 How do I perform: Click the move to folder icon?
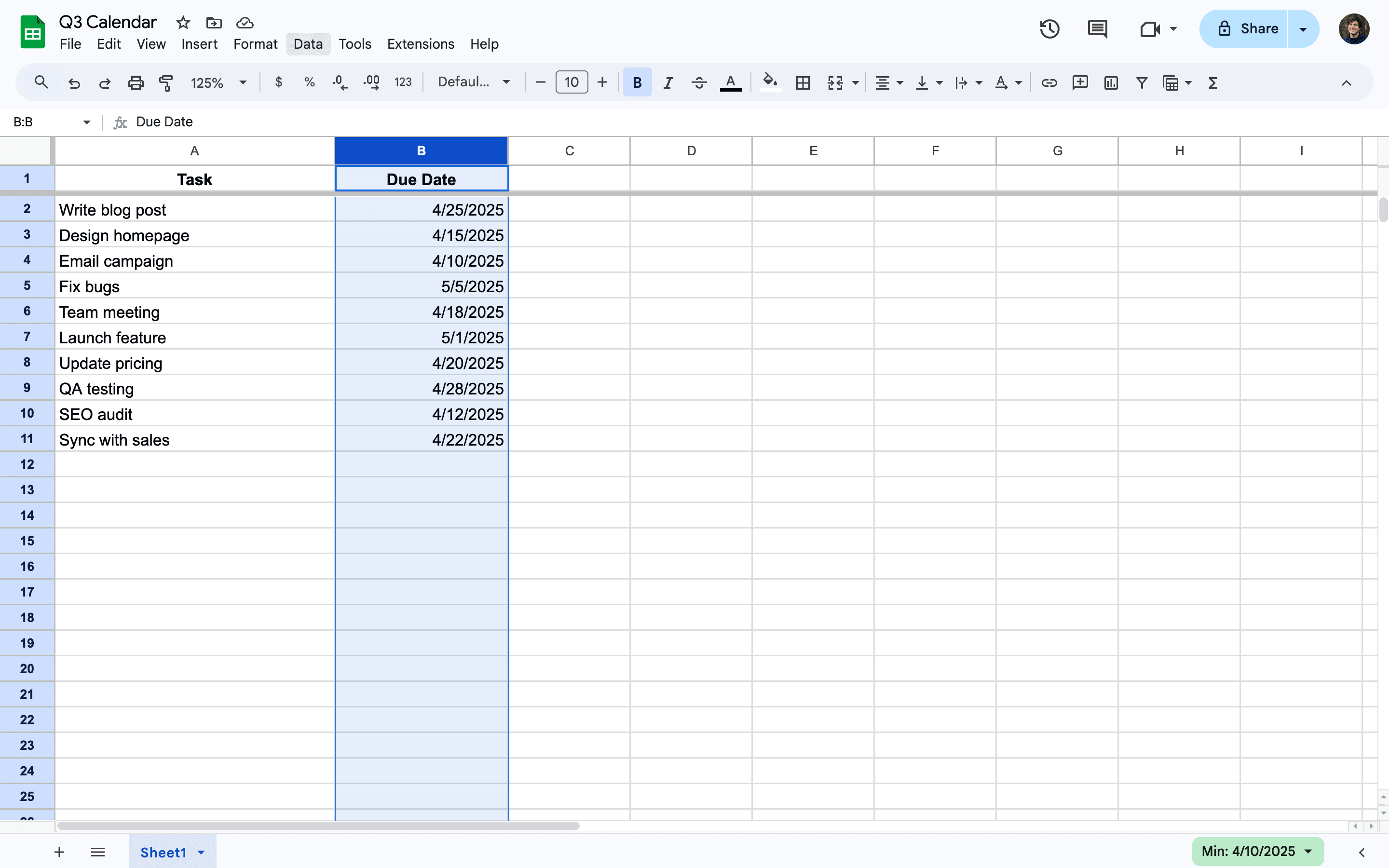click(214, 22)
